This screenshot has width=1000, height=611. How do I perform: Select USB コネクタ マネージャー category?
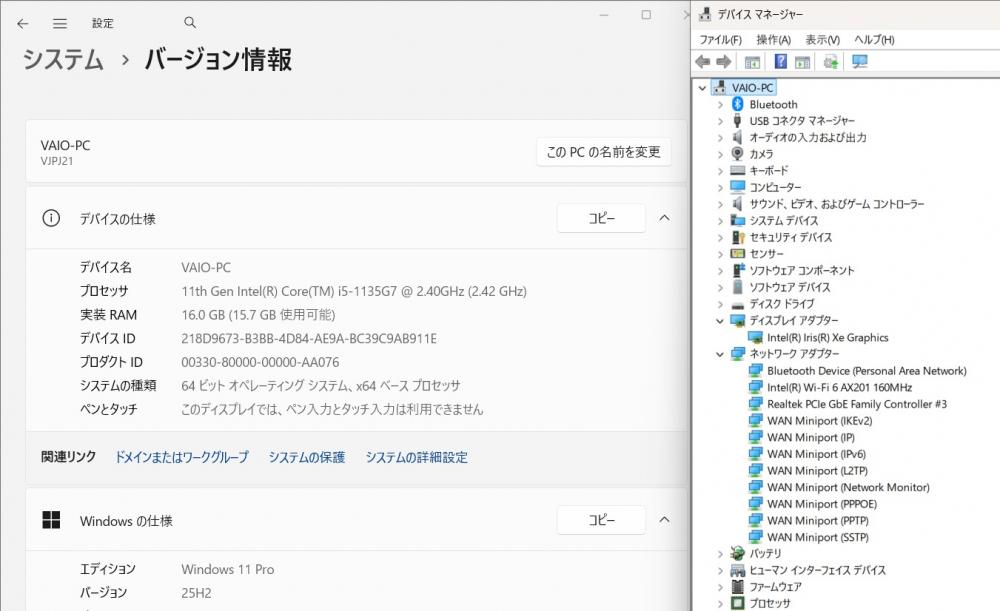click(x=802, y=121)
